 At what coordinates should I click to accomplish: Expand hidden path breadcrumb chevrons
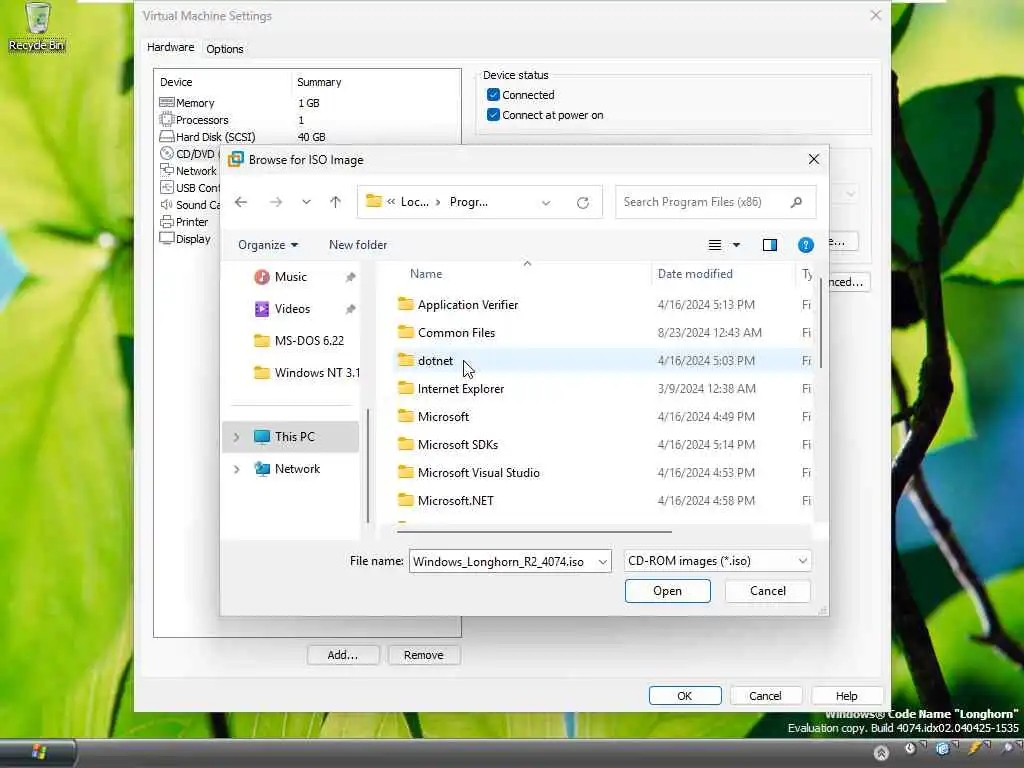coord(391,202)
